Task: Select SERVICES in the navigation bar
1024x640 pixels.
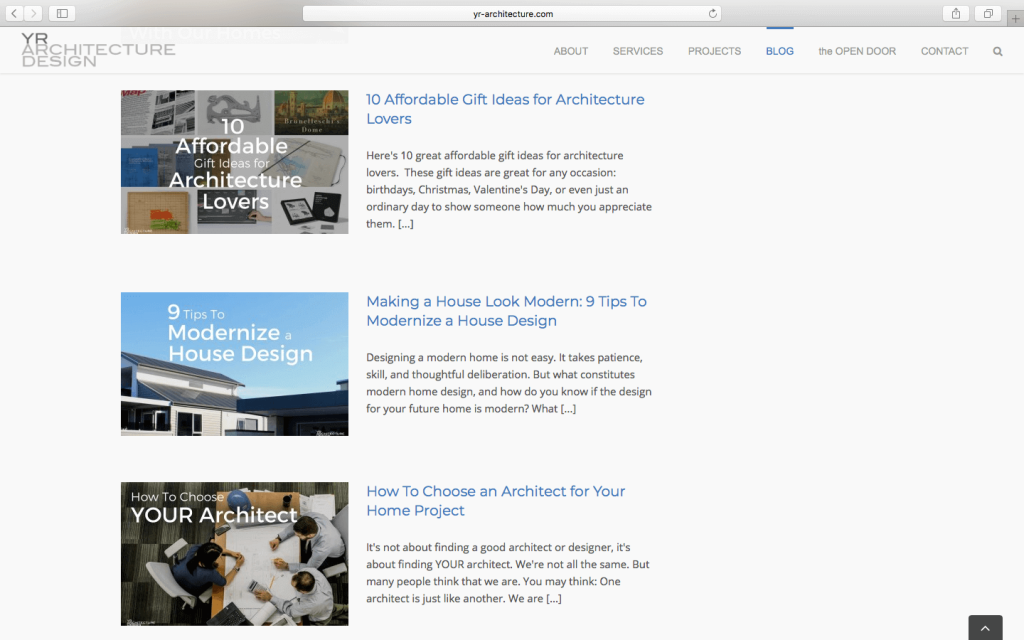Action: pyautogui.click(x=637, y=51)
